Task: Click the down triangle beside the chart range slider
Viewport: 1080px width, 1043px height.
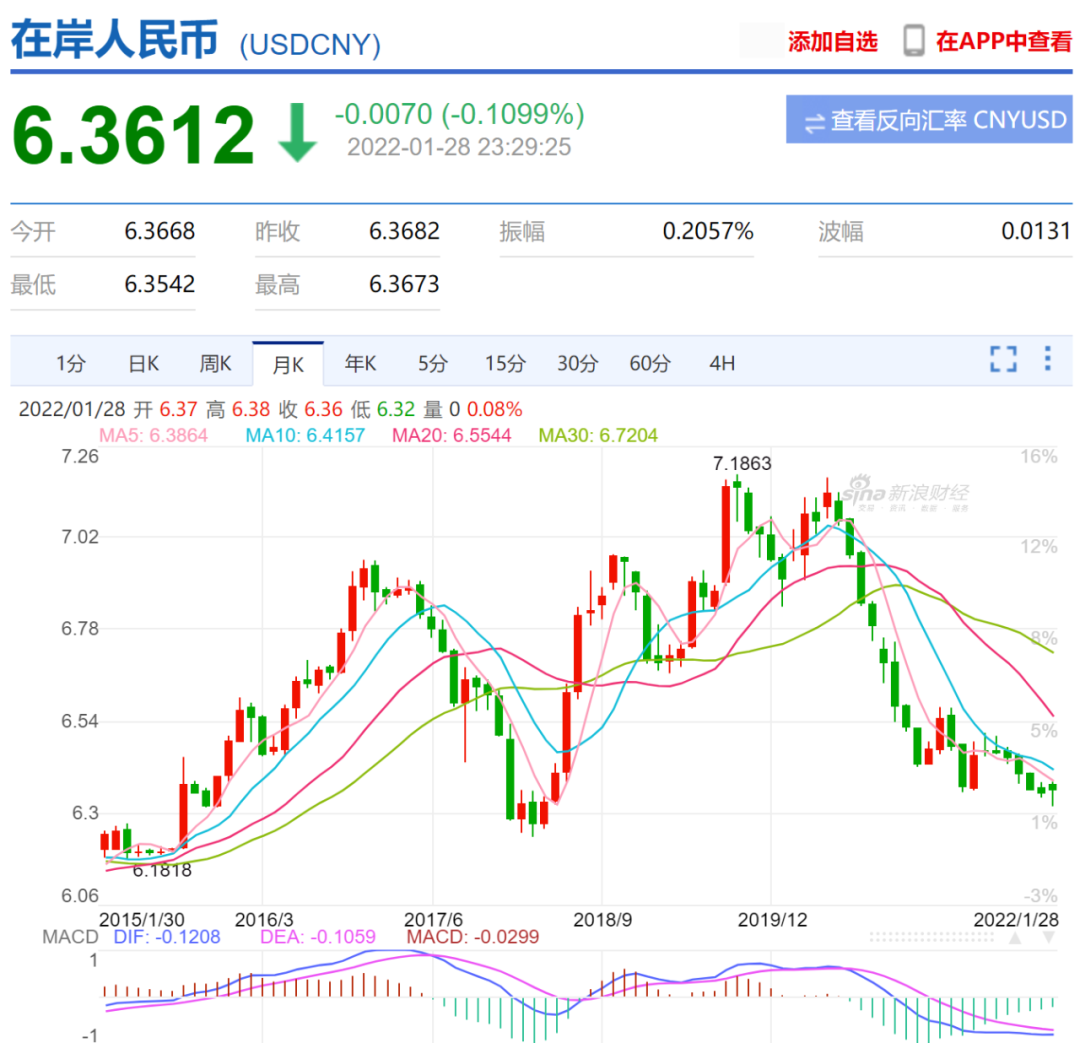Action: [1048, 938]
